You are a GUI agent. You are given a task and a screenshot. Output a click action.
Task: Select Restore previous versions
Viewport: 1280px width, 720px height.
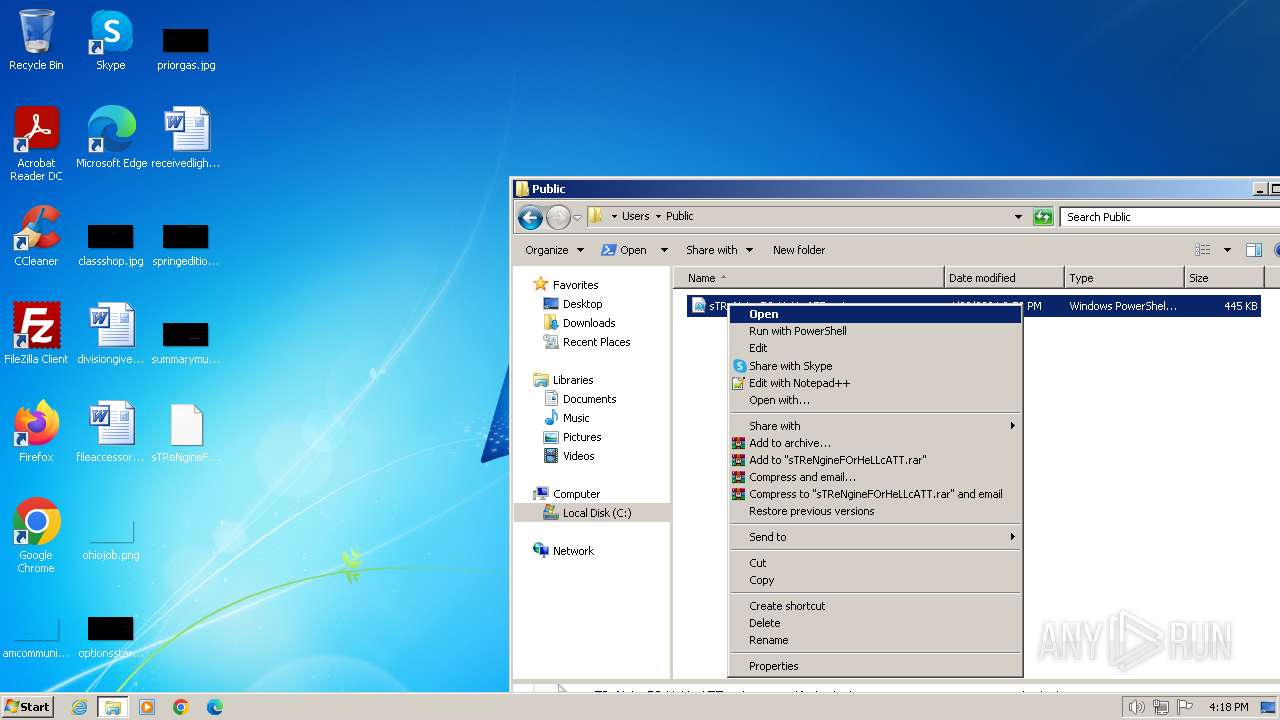(875, 511)
